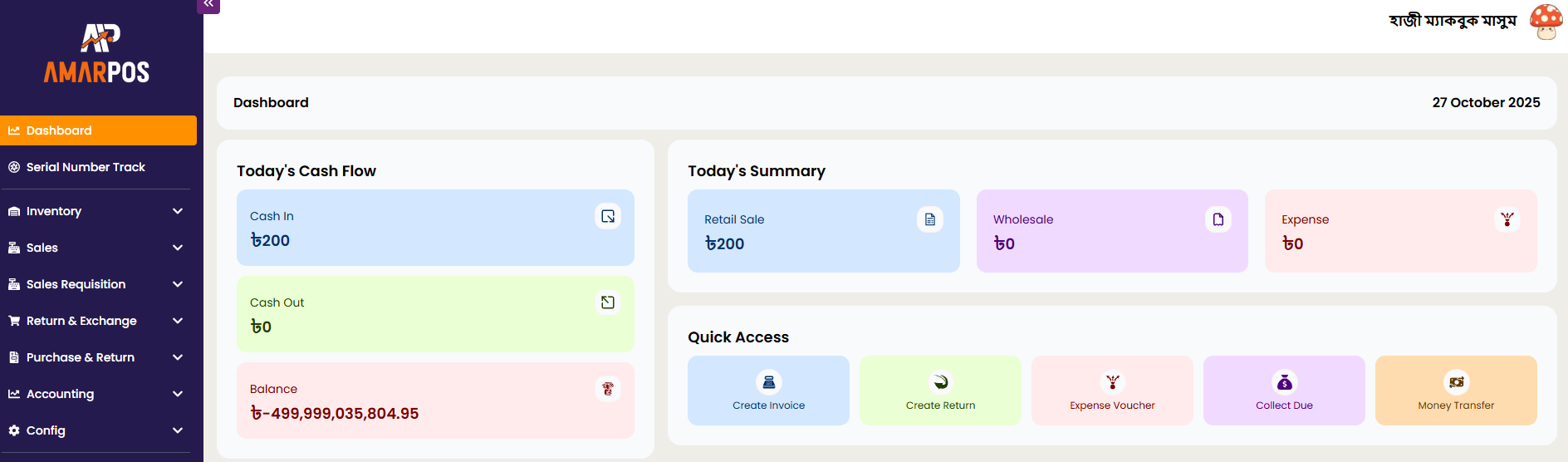This screenshot has height=462, width=1568.
Task: Click the Expense card label
Action: pos(1305,219)
